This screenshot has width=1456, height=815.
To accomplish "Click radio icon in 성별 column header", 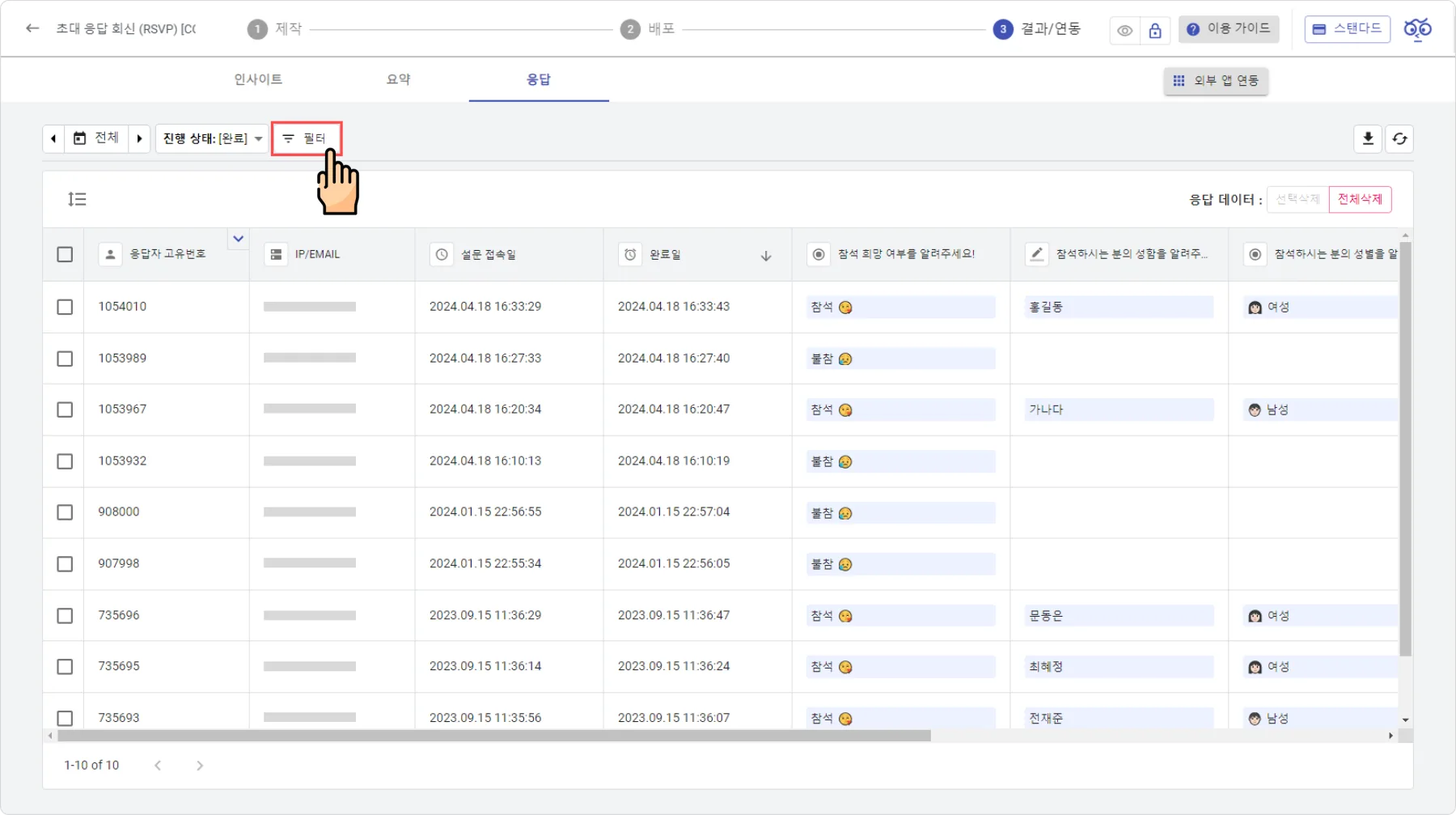I will pos(1255,254).
